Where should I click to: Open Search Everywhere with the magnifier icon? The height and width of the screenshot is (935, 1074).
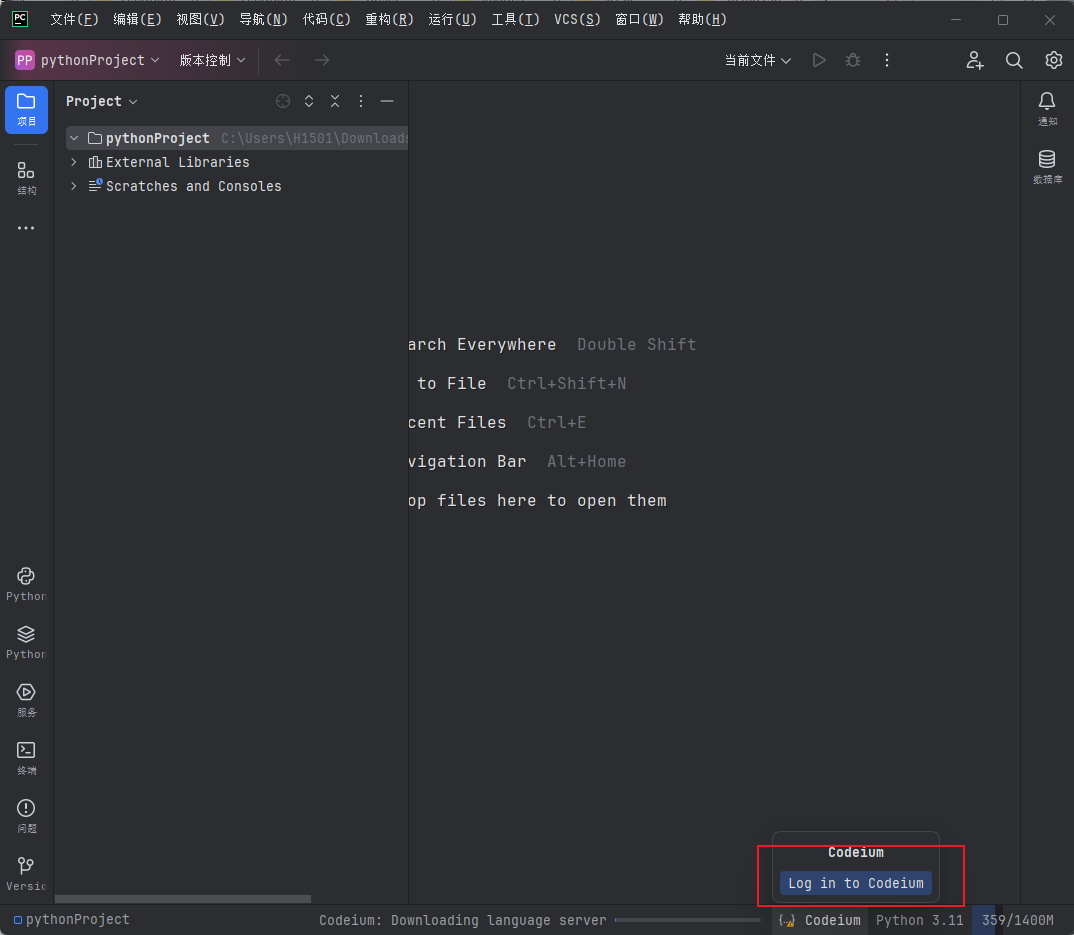tap(1014, 60)
